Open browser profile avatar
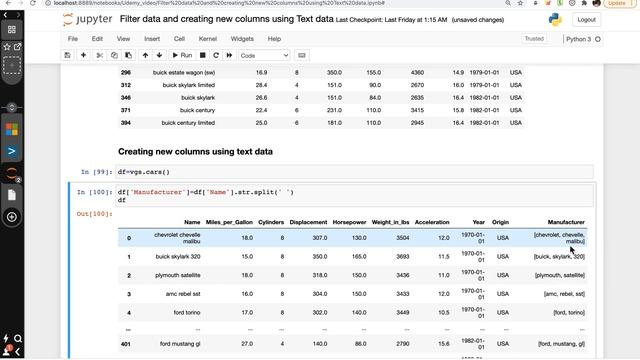The image size is (640, 360). pyautogui.click(x=596, y=3)
